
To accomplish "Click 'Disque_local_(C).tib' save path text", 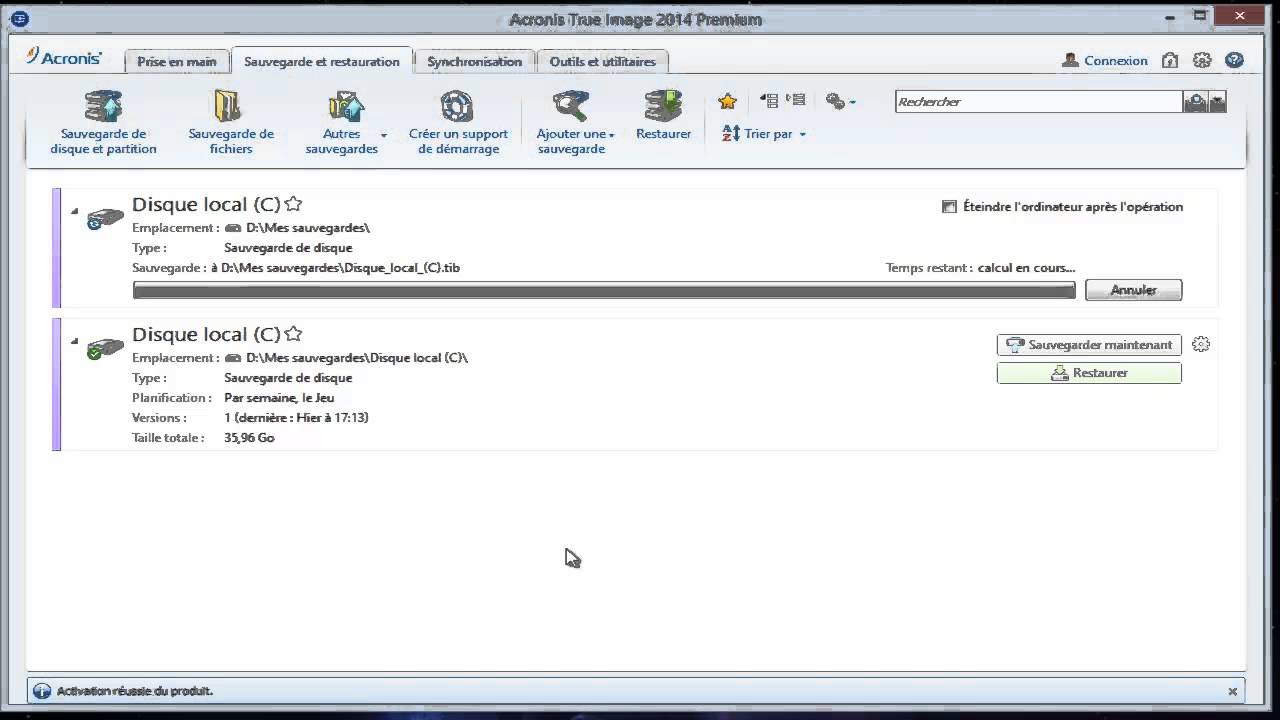I will pyautogui.click(x=402, y=268).
